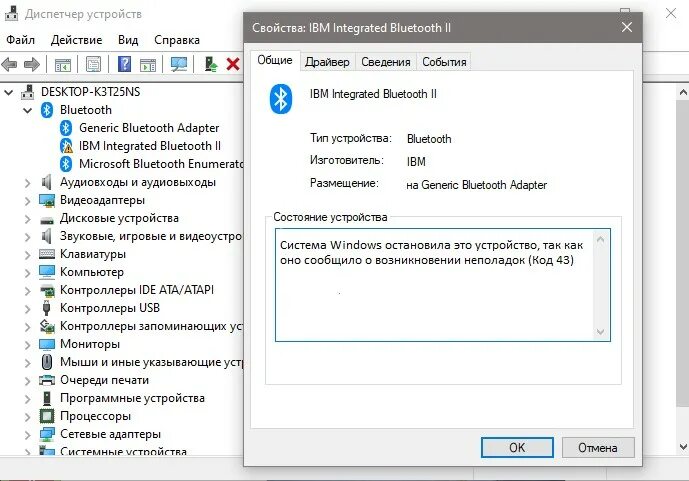Close the IBM Integrated Bluetooth II properties dialog
The image size is (689, 481).
(627, 27)
